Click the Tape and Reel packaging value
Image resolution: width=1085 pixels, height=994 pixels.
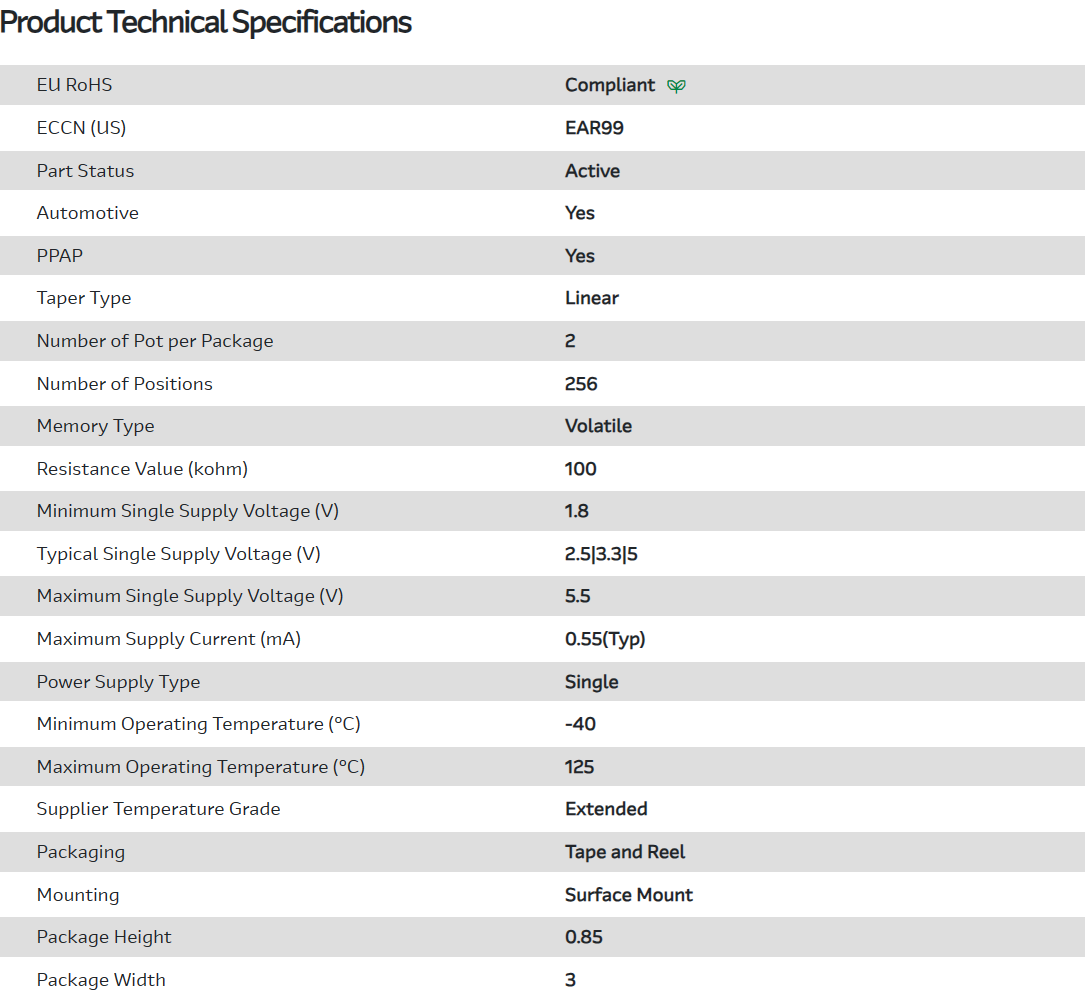point(625,852)
